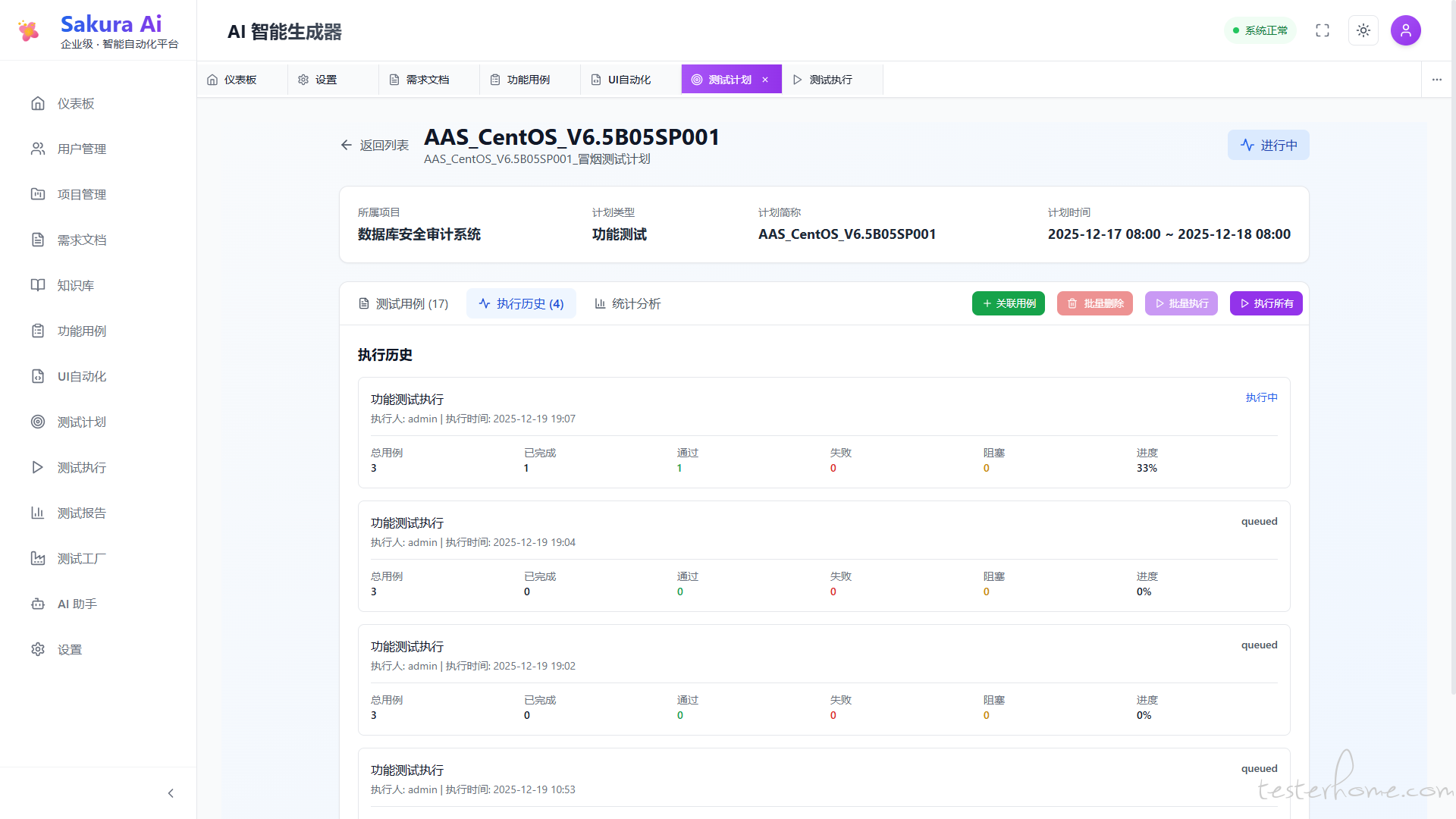Collapse the sidebar with the chevron arrow
Image resolution: width=1456 pixels, height=819 pixels.
click(171, 793)
